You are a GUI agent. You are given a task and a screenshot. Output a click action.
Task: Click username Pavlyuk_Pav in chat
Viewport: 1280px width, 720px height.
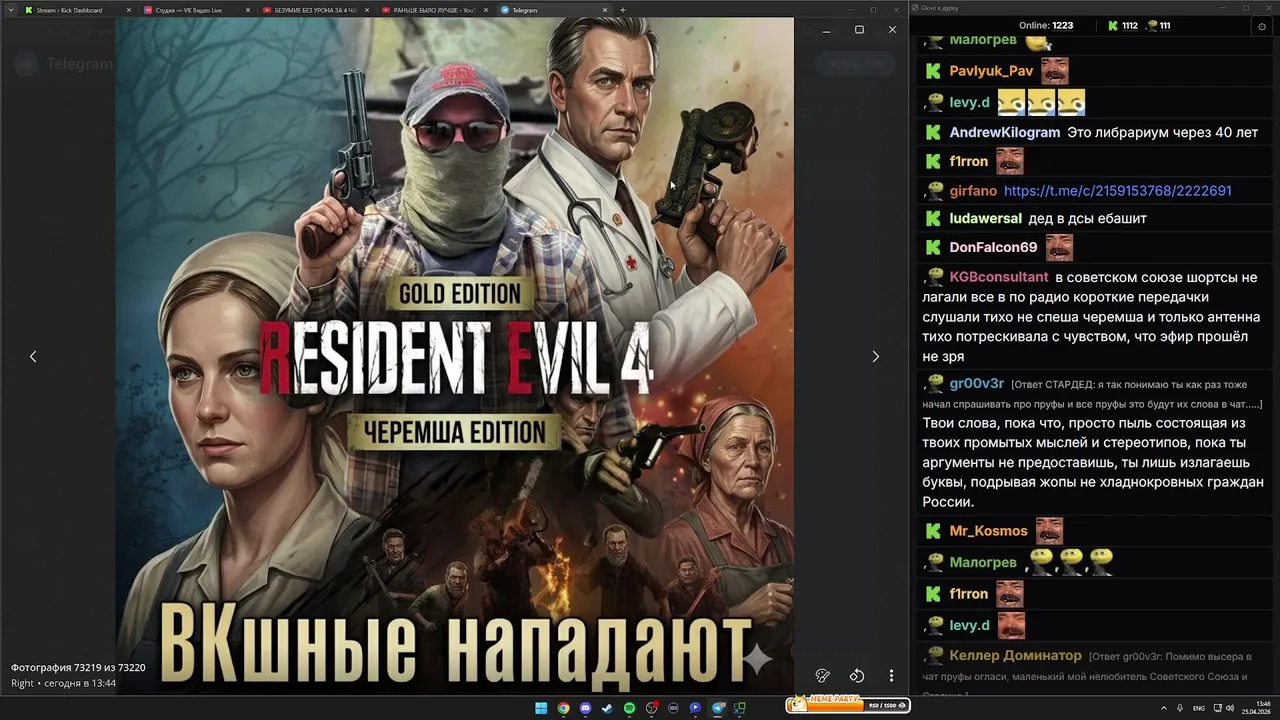coord(991,71)
